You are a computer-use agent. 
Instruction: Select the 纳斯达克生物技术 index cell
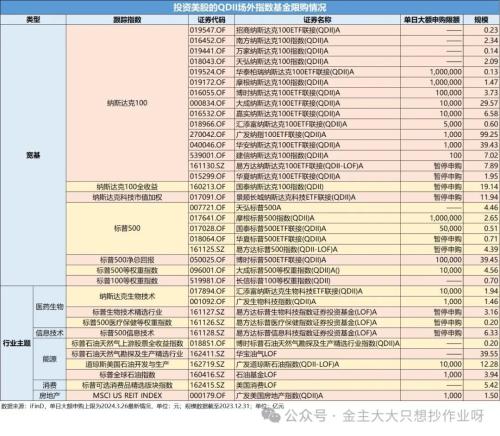click(127, 296)
